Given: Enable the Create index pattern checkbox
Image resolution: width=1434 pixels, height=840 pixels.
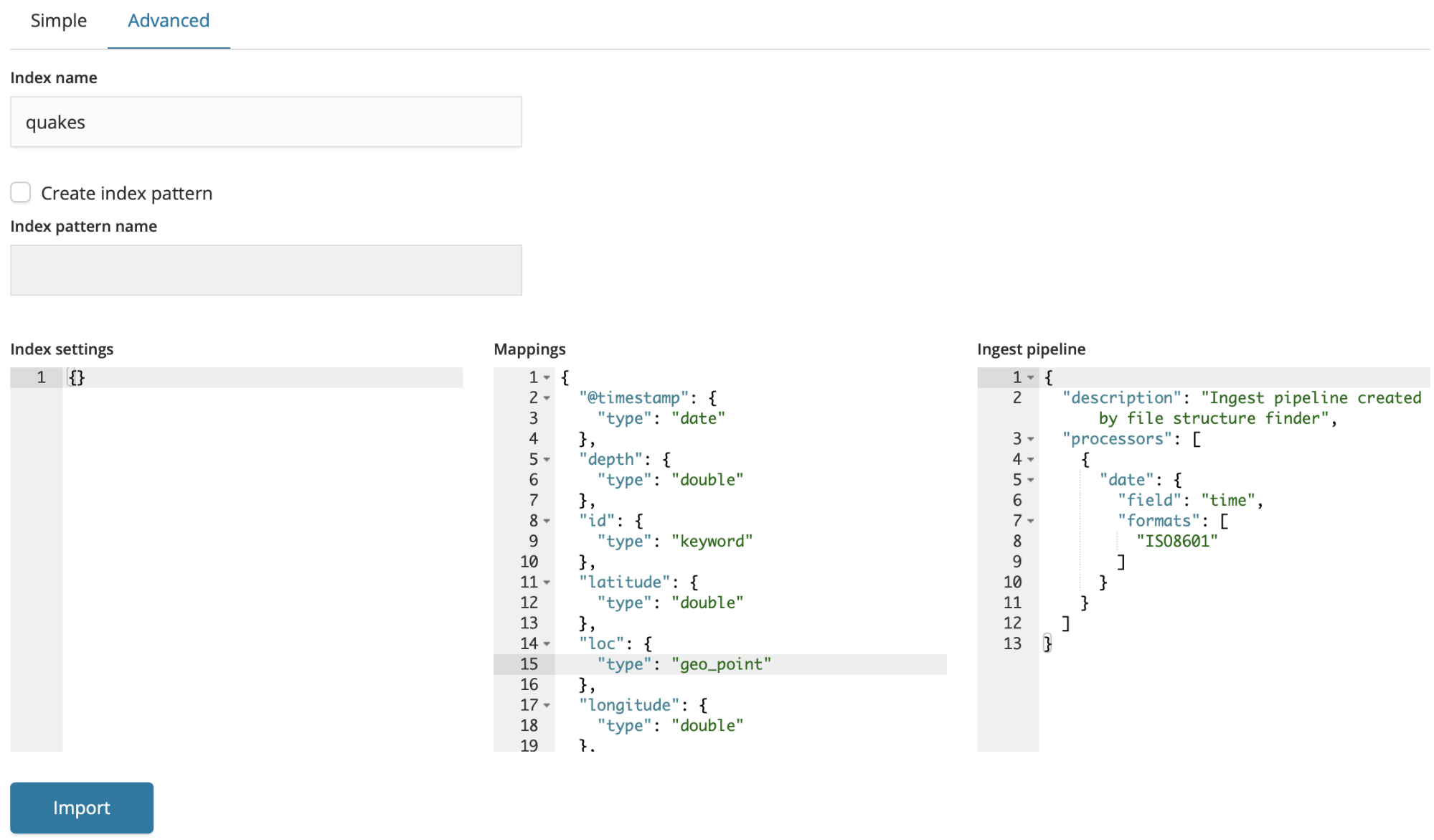Looking at the screenshot, I should click(x=21, y=192).
